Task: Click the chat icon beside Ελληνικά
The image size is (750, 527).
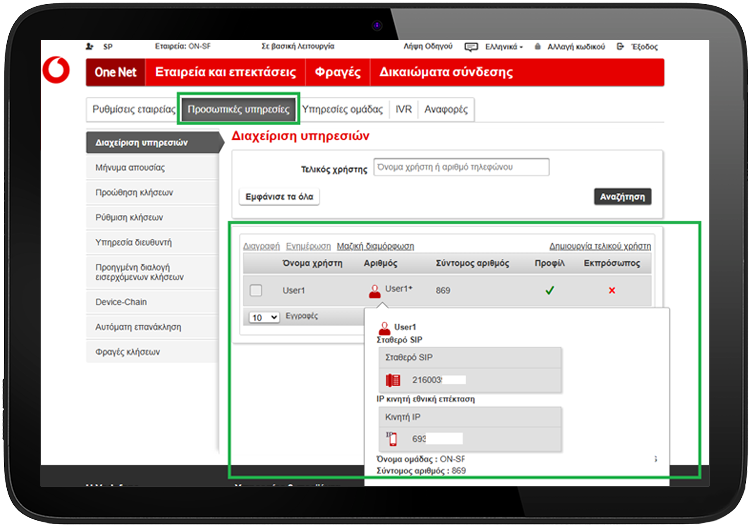Action: tap(471, 47)
